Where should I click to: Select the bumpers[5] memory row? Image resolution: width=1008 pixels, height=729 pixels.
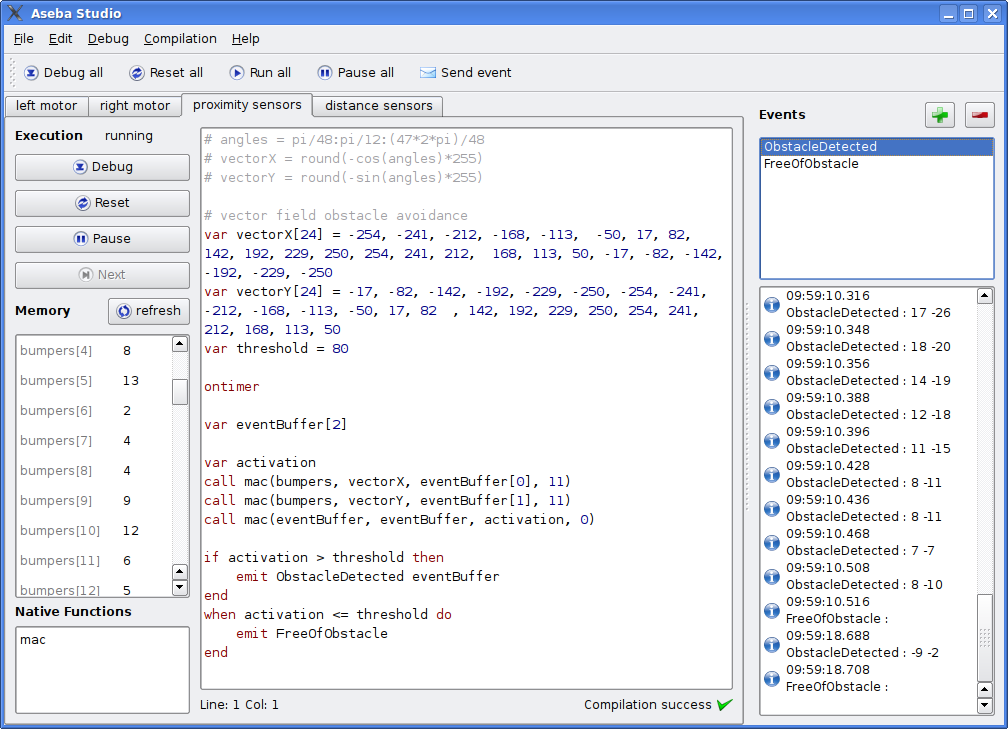94,381
